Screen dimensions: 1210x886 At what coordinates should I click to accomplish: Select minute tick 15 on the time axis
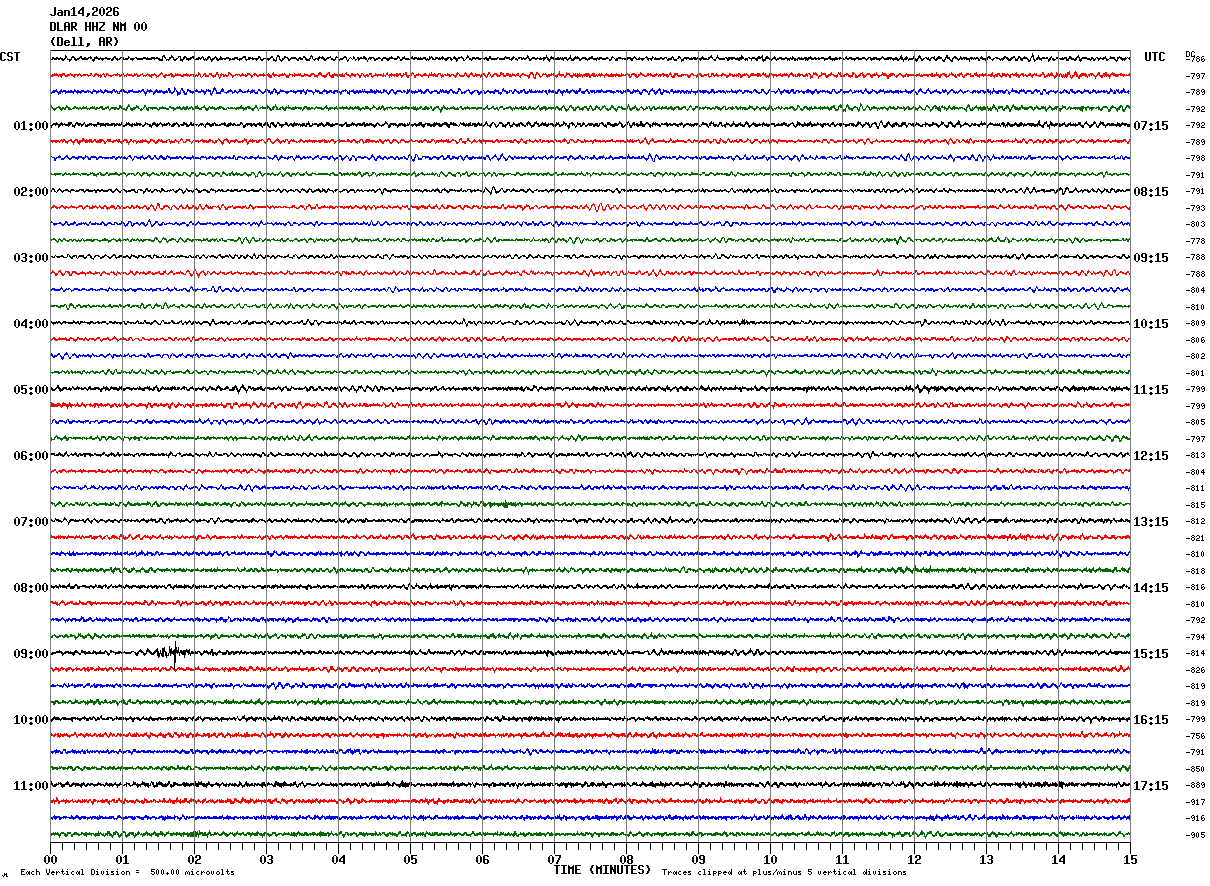click(1130, 859)
